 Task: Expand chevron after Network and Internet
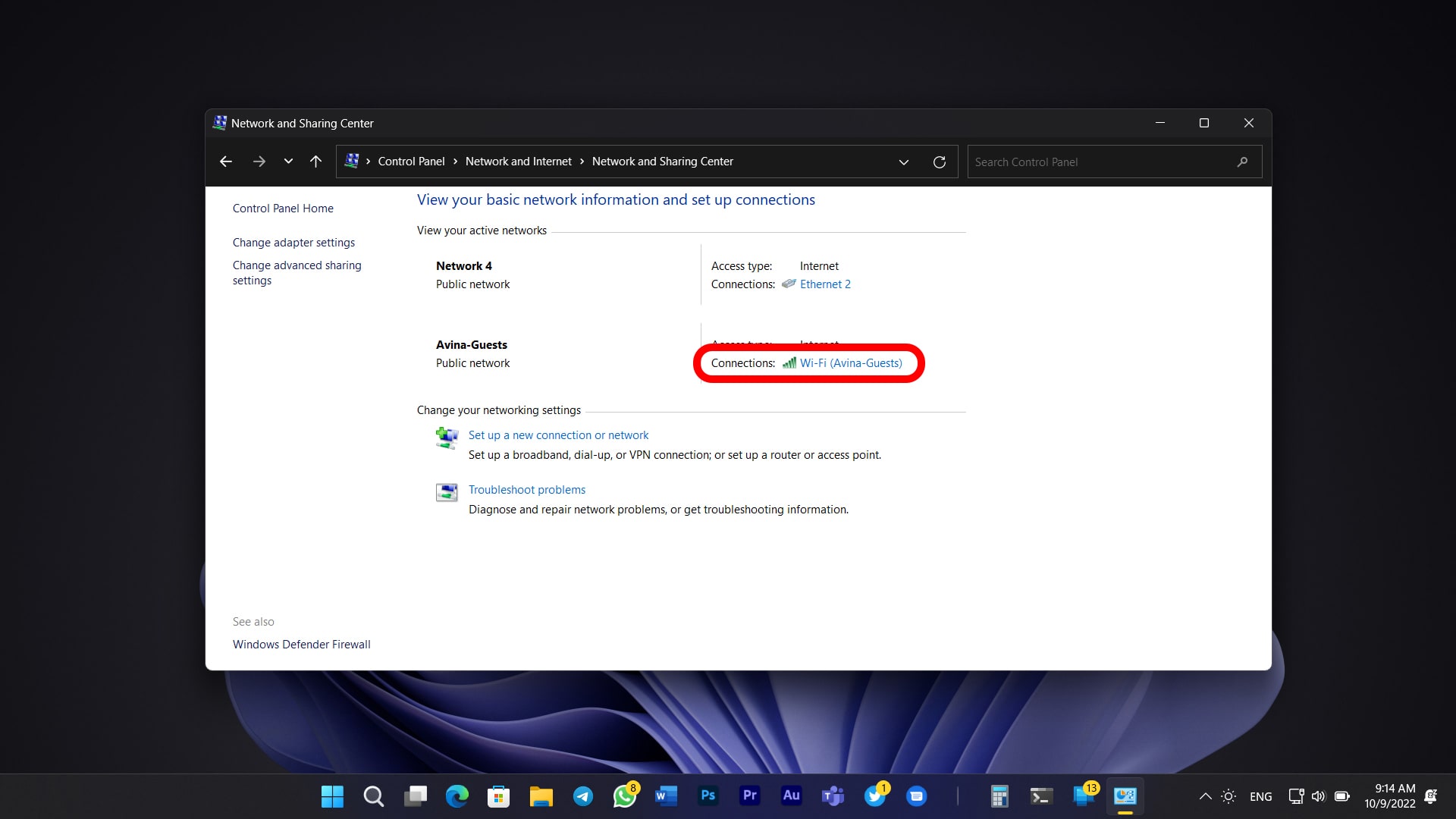[x=582, y=162]
